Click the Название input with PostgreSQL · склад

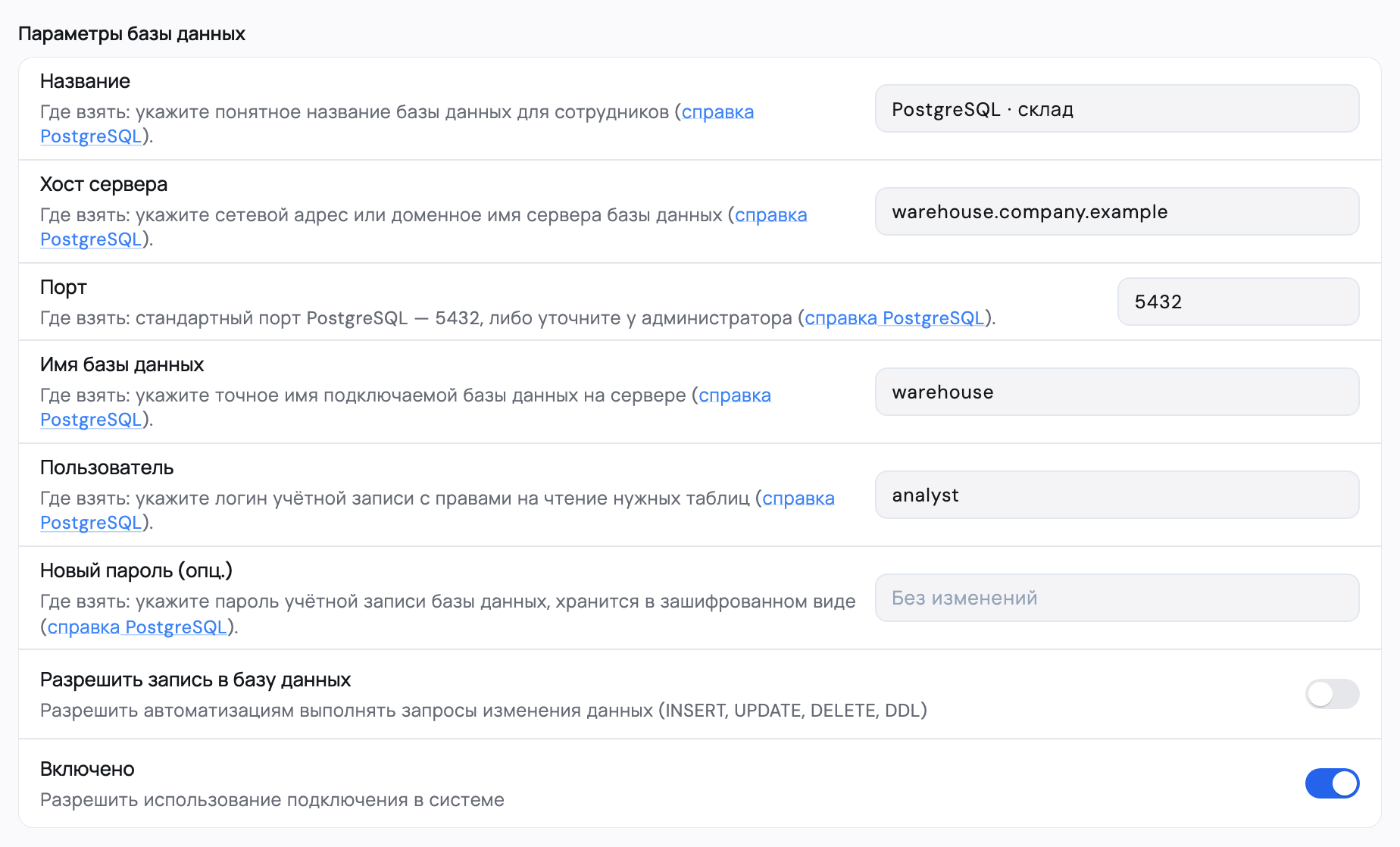(x=1117, y=108)
